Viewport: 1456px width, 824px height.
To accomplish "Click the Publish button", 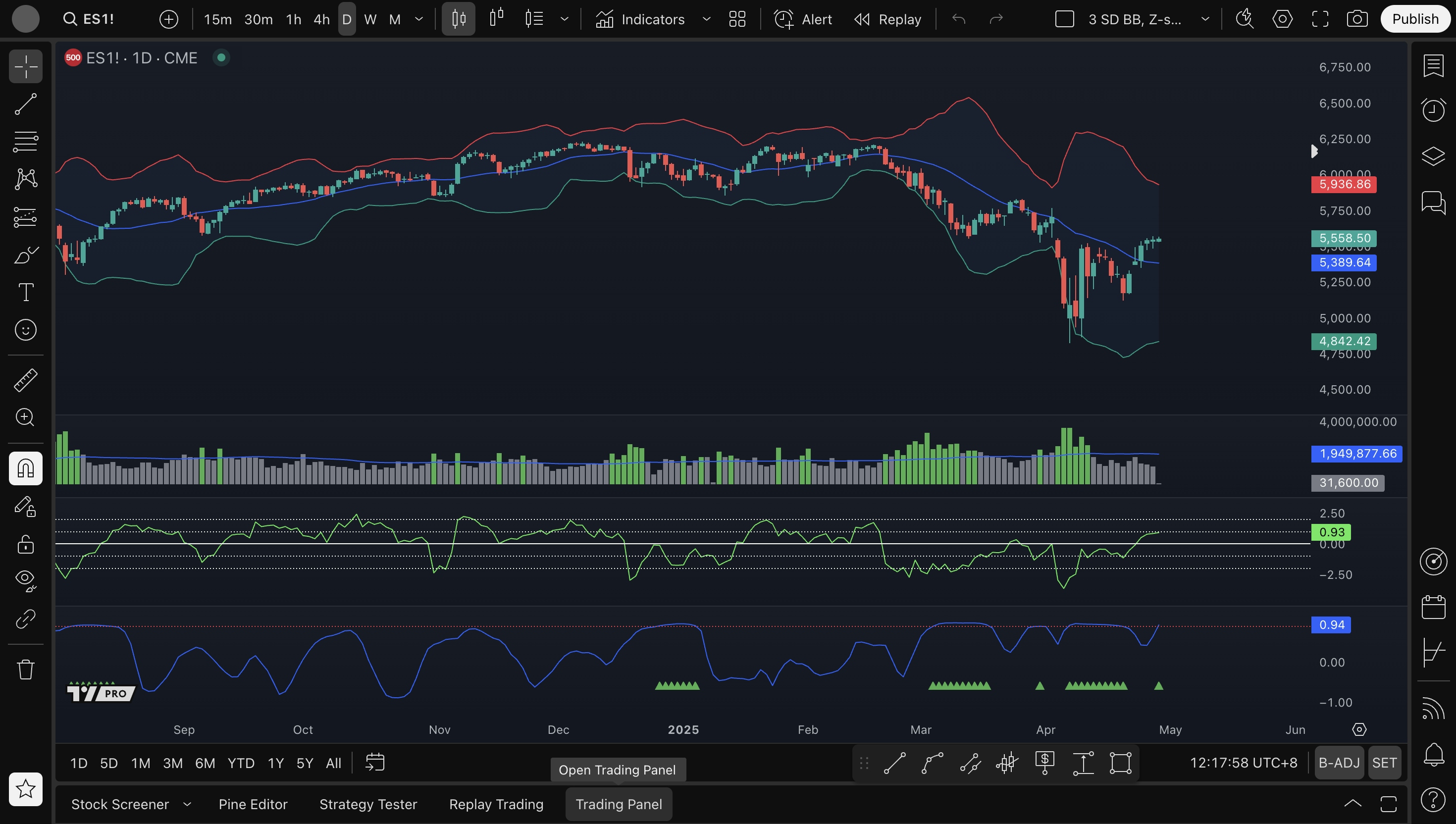I will pos(1415,19).
